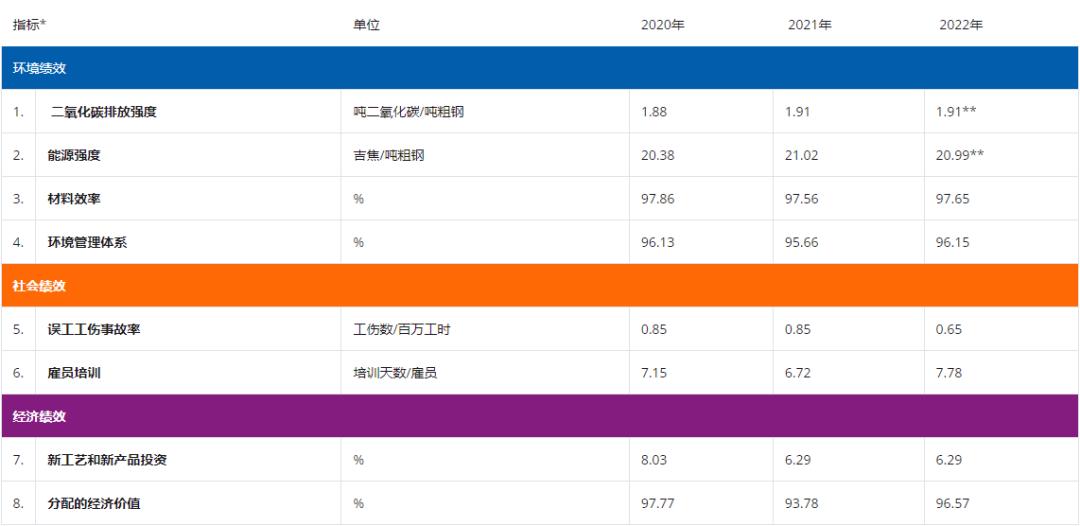Click the 经济绩效 purple section header
The width and height of the screenshot is (1080, 526).
click(x=540, y=417)
